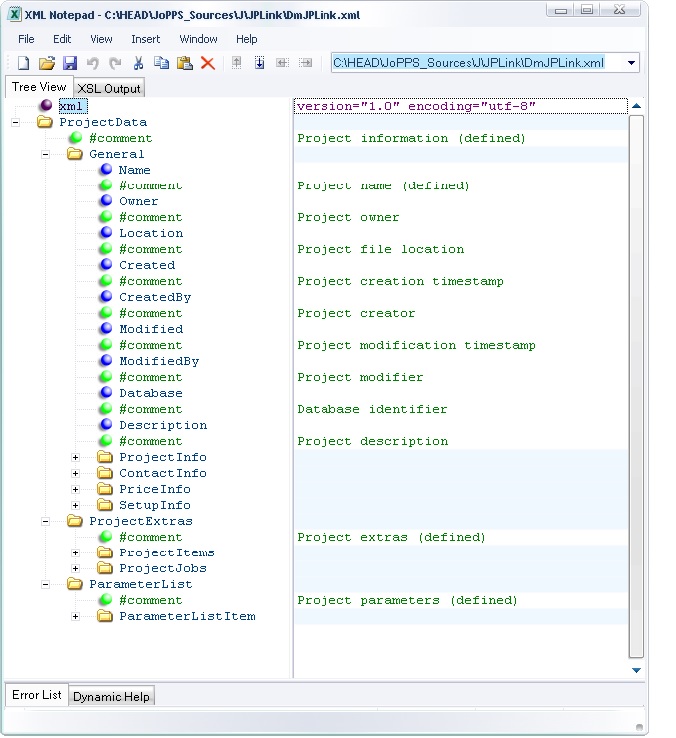This screenshot has width=676, height=738.
Task: Click the blue Database element icon
Action: [106, 393]
